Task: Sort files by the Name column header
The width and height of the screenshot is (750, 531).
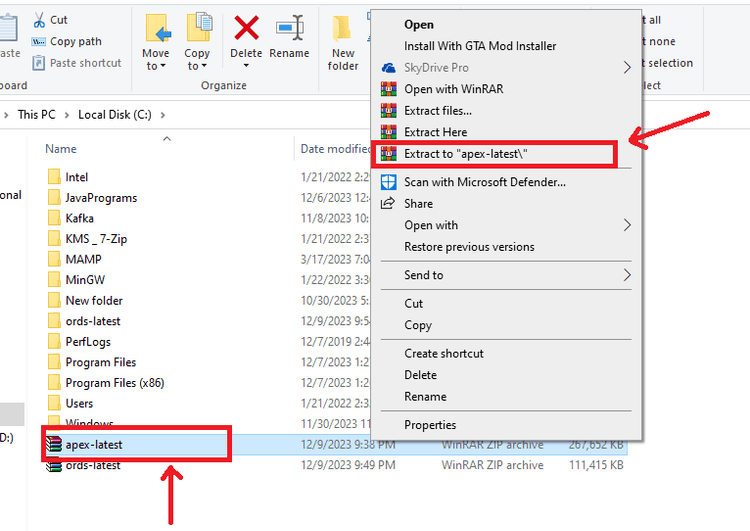Action: tap(61, 149)
